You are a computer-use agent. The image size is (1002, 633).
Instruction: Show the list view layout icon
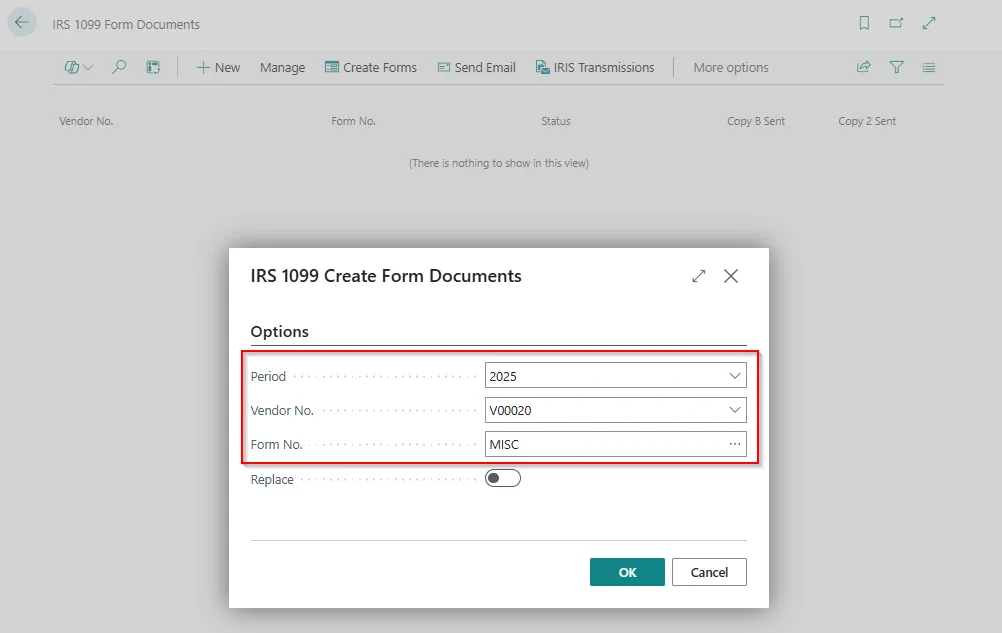929,67
